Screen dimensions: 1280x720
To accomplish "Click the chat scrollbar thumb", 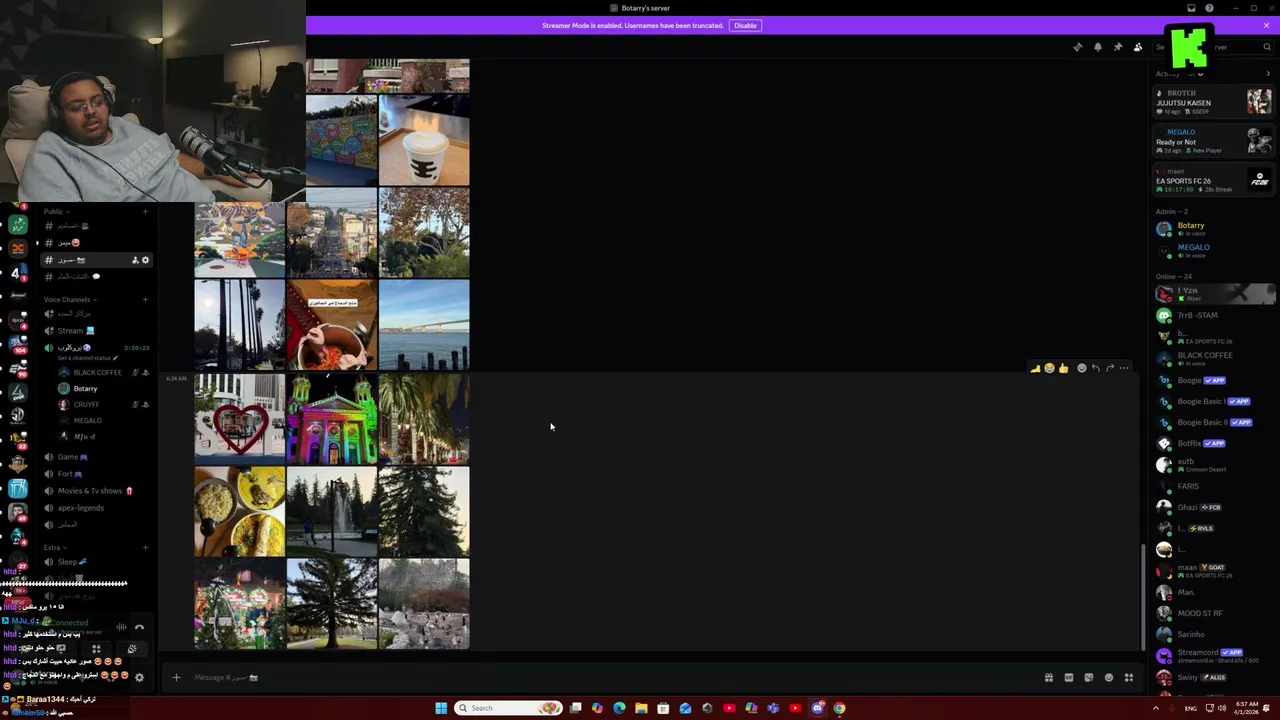I will coord(1144,597).
